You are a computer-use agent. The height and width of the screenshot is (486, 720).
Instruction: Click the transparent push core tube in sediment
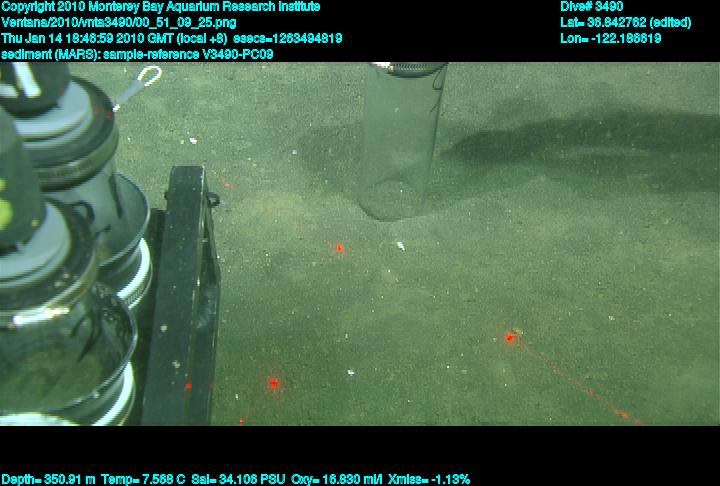[x=401, y=141]
